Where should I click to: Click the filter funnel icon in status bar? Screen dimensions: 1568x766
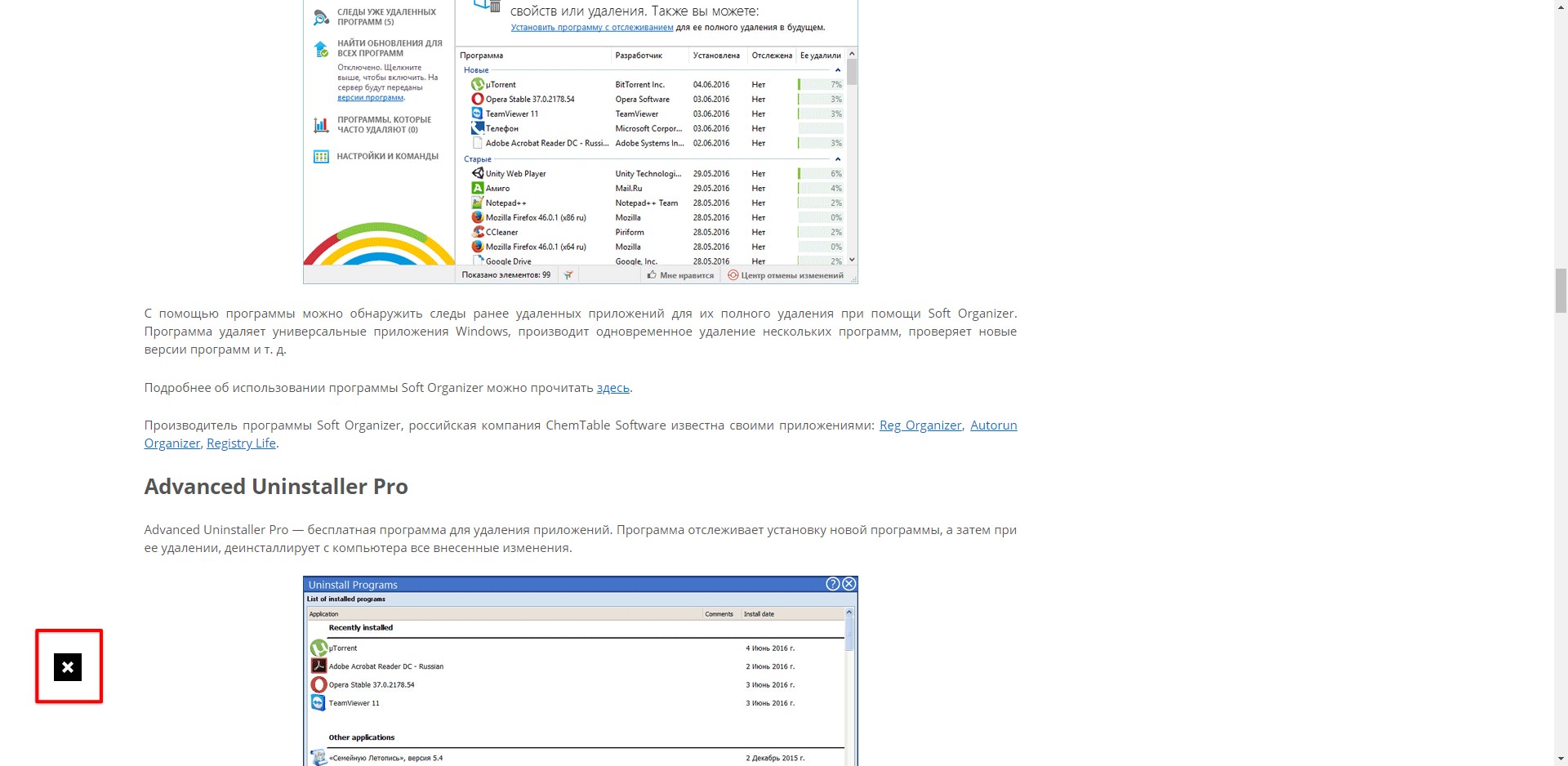[568, 275]
